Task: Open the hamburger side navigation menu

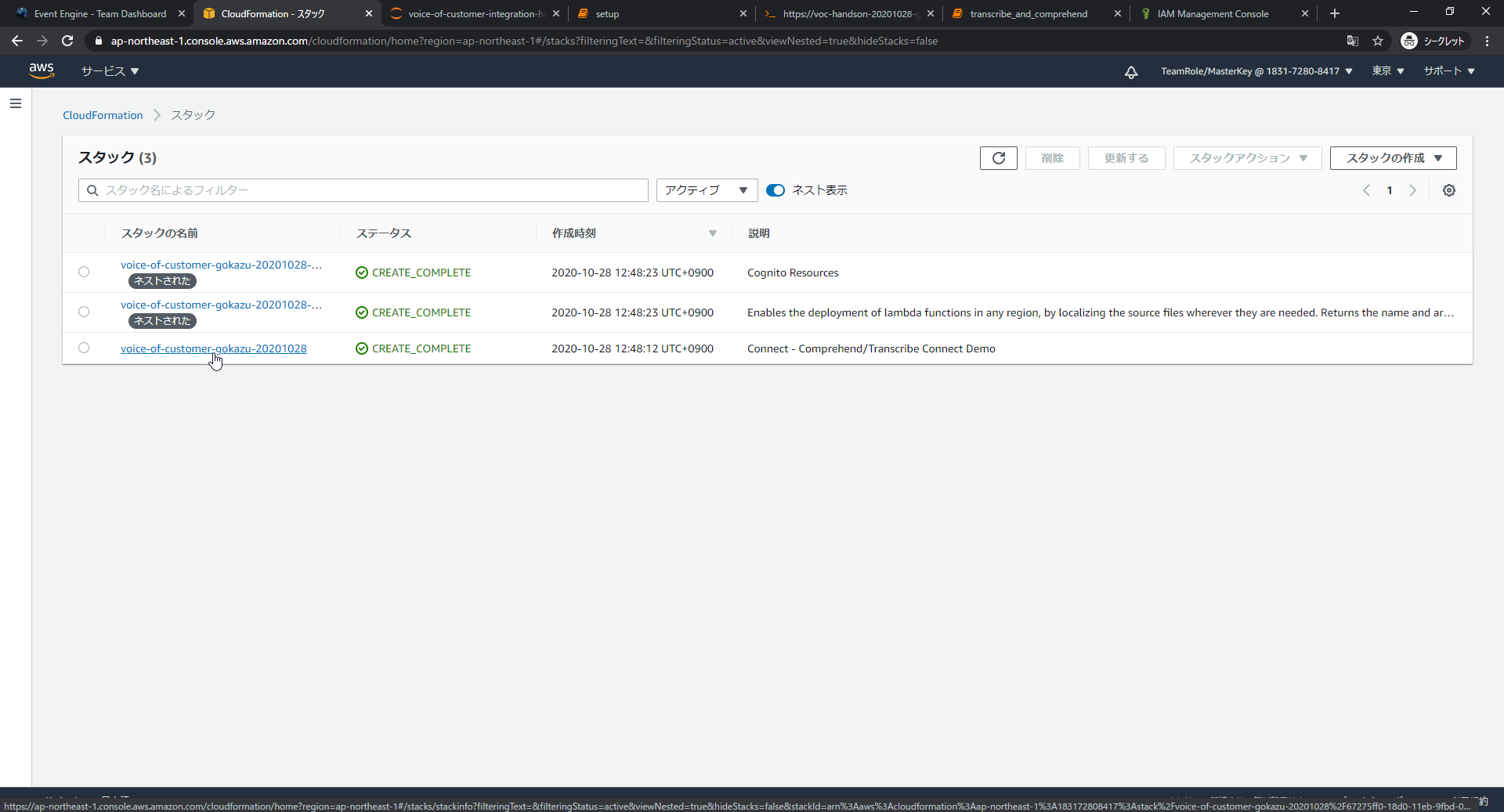Action: [16, 103]
